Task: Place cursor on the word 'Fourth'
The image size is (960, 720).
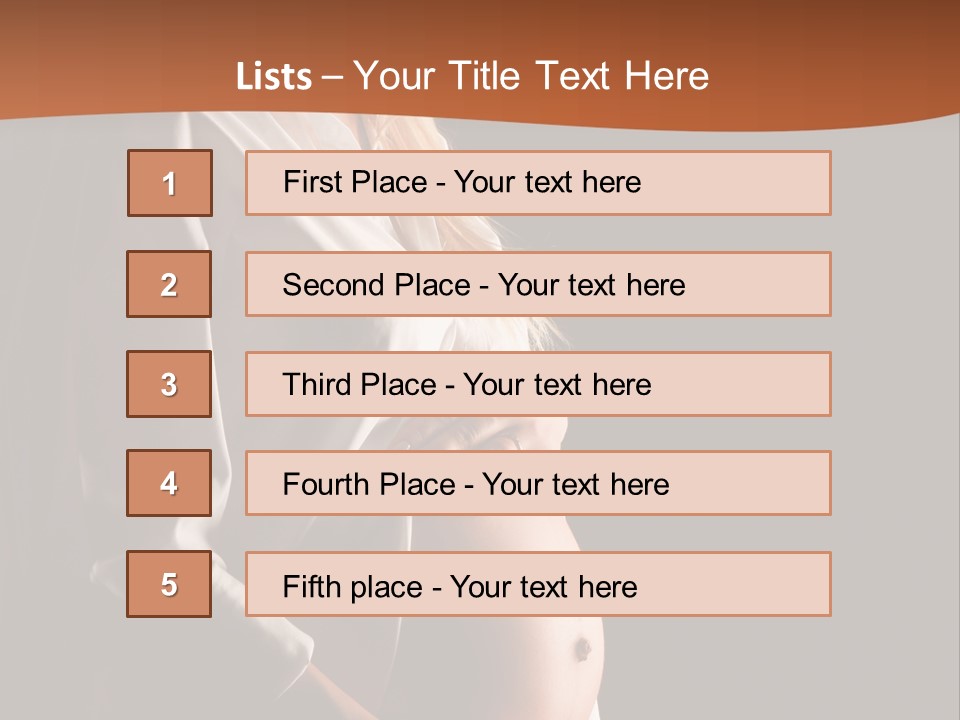Action: coord(326,485)
